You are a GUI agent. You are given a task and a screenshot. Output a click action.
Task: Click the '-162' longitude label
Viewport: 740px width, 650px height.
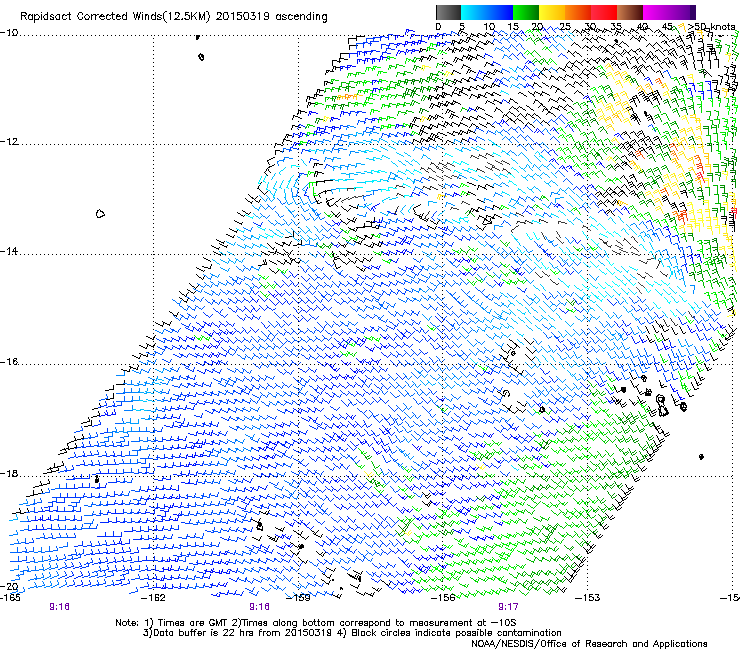[153, 598]
